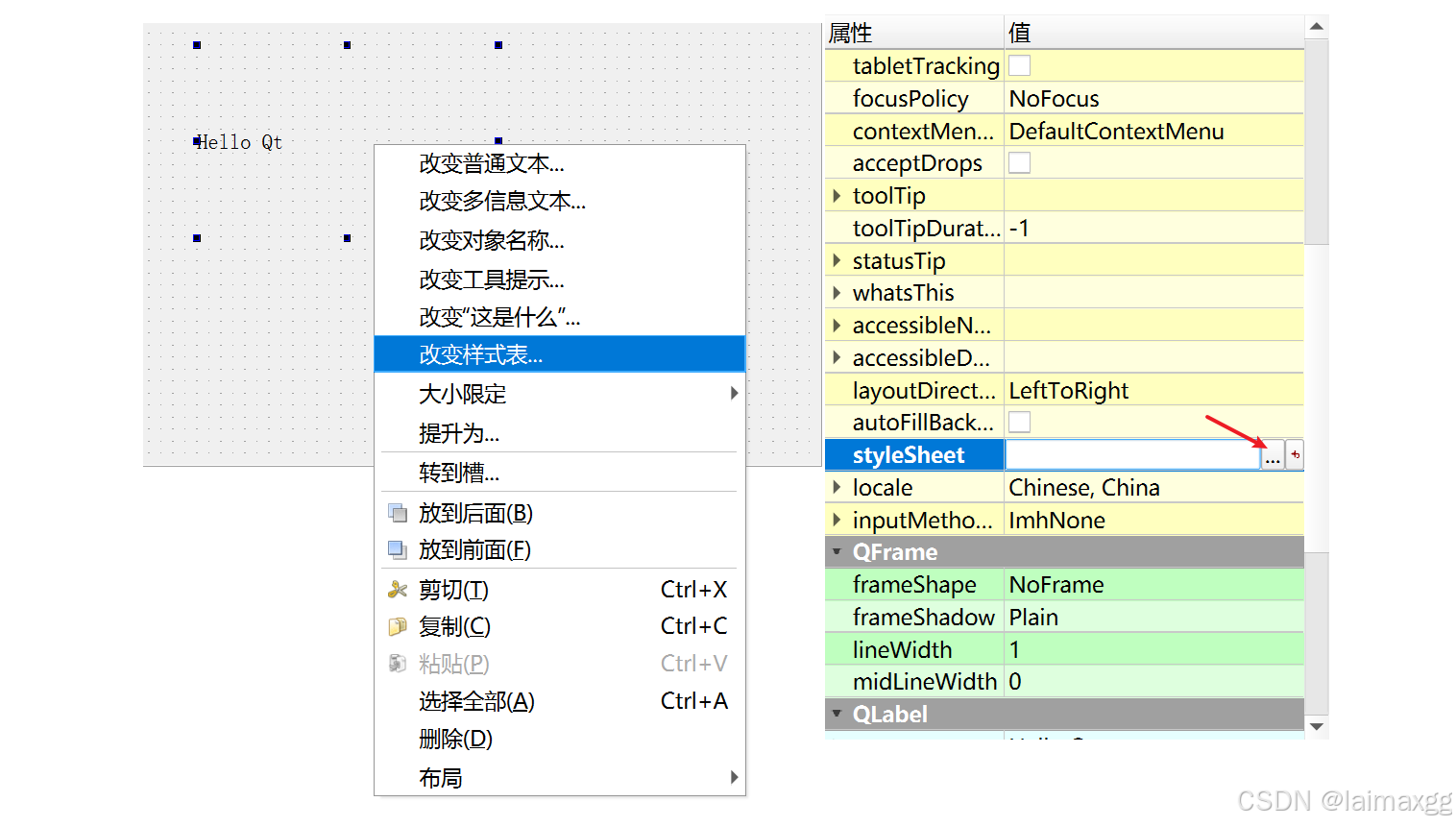Click the toolTipDuration value -1

(1019, 229)
